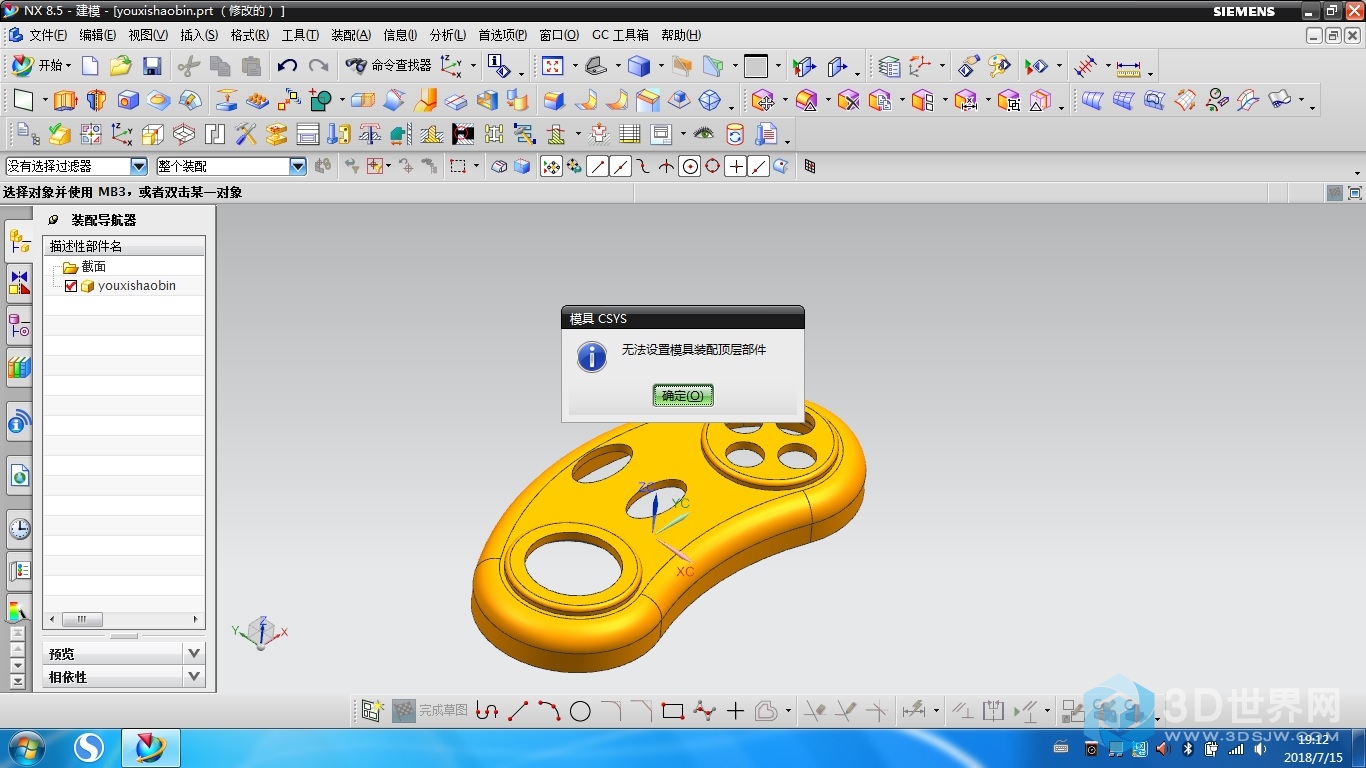Open a file with the folder icon
This screenshot has width=1366, height=768.
point(121,66)
